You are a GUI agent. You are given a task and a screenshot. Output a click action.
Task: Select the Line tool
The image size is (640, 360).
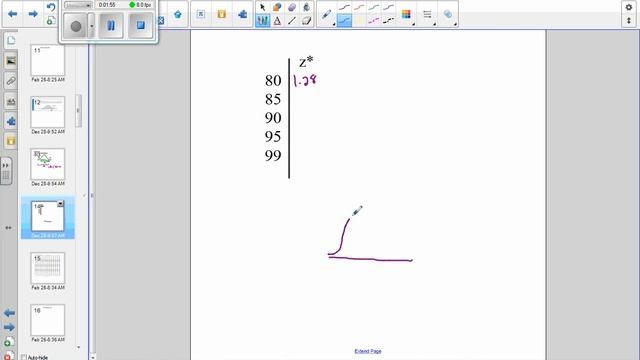pyautogui.click(x=292, y=20)
